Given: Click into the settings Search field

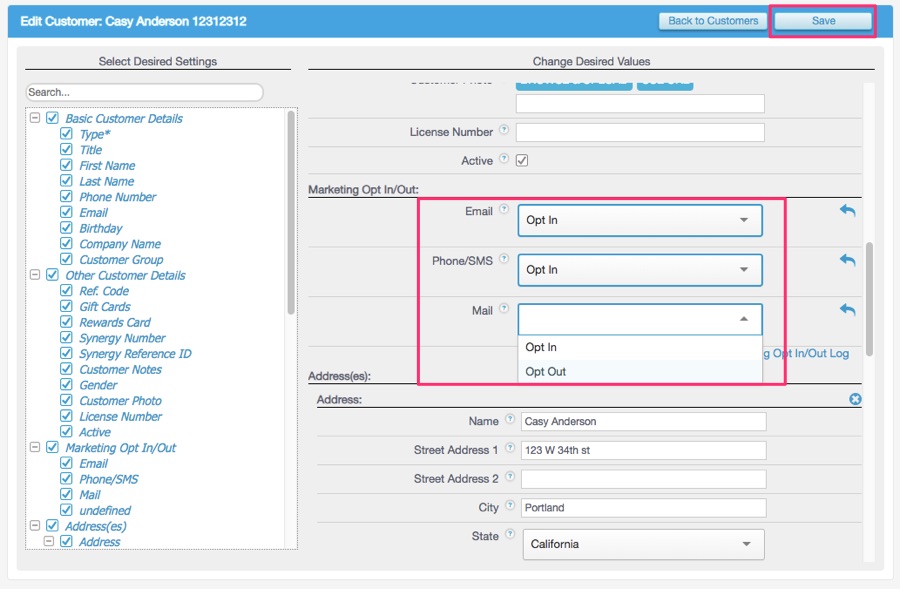Looking at the screenshot, I should click(x=144, y=92).
